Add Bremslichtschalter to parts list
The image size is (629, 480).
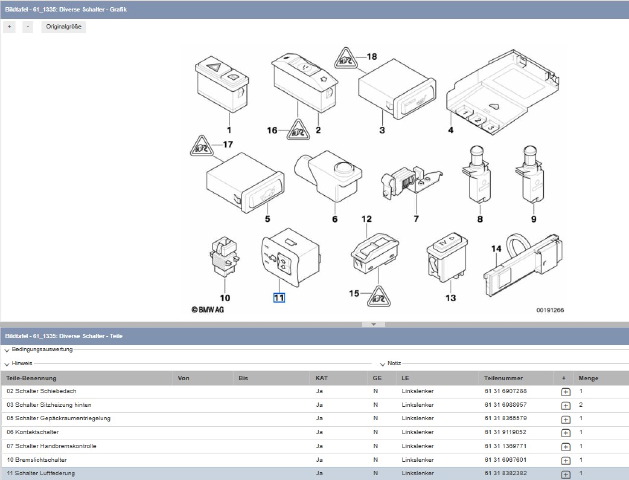tap(565, 461)
